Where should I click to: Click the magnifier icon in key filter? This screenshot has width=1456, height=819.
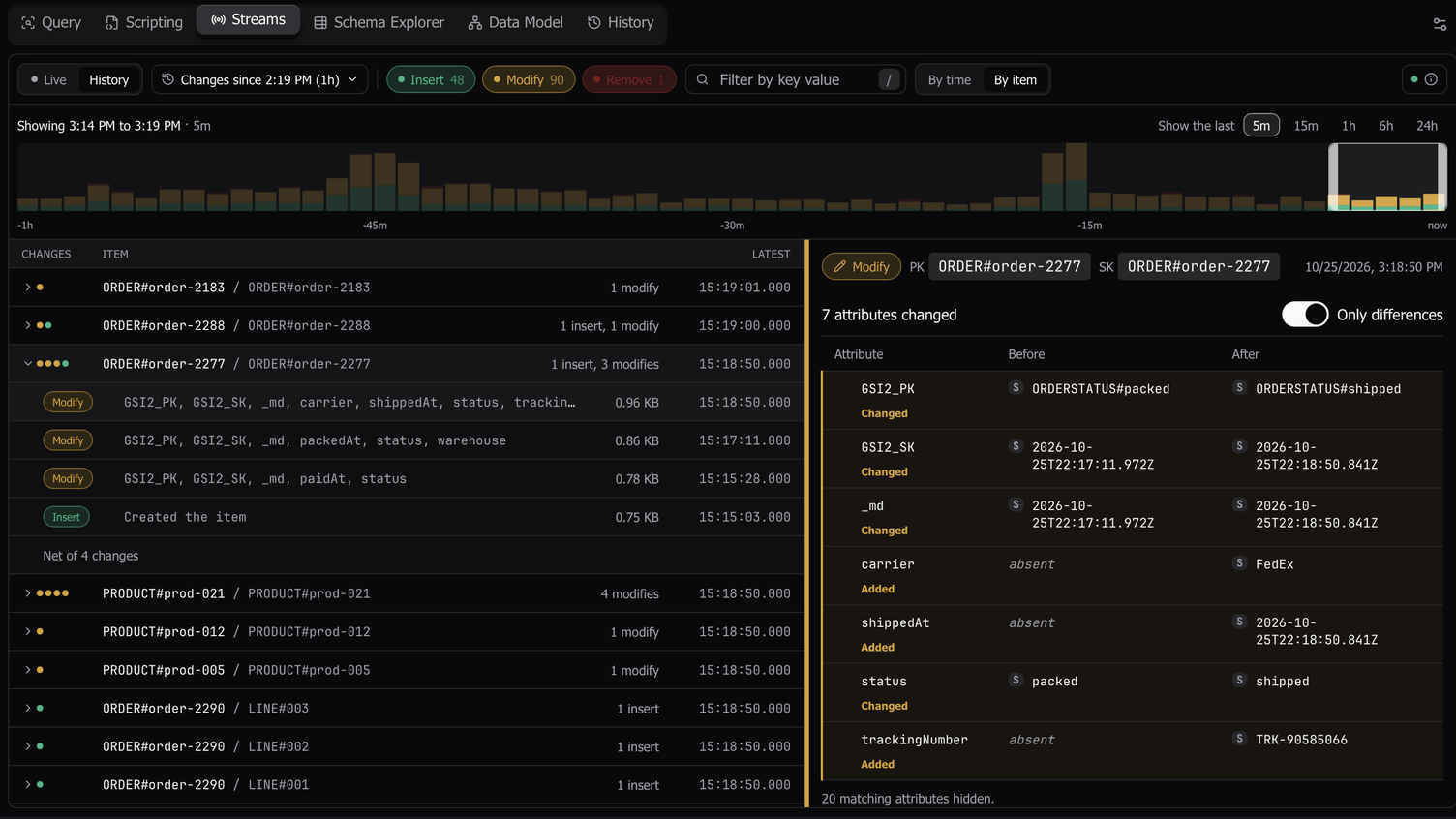(x=703, y=79)
